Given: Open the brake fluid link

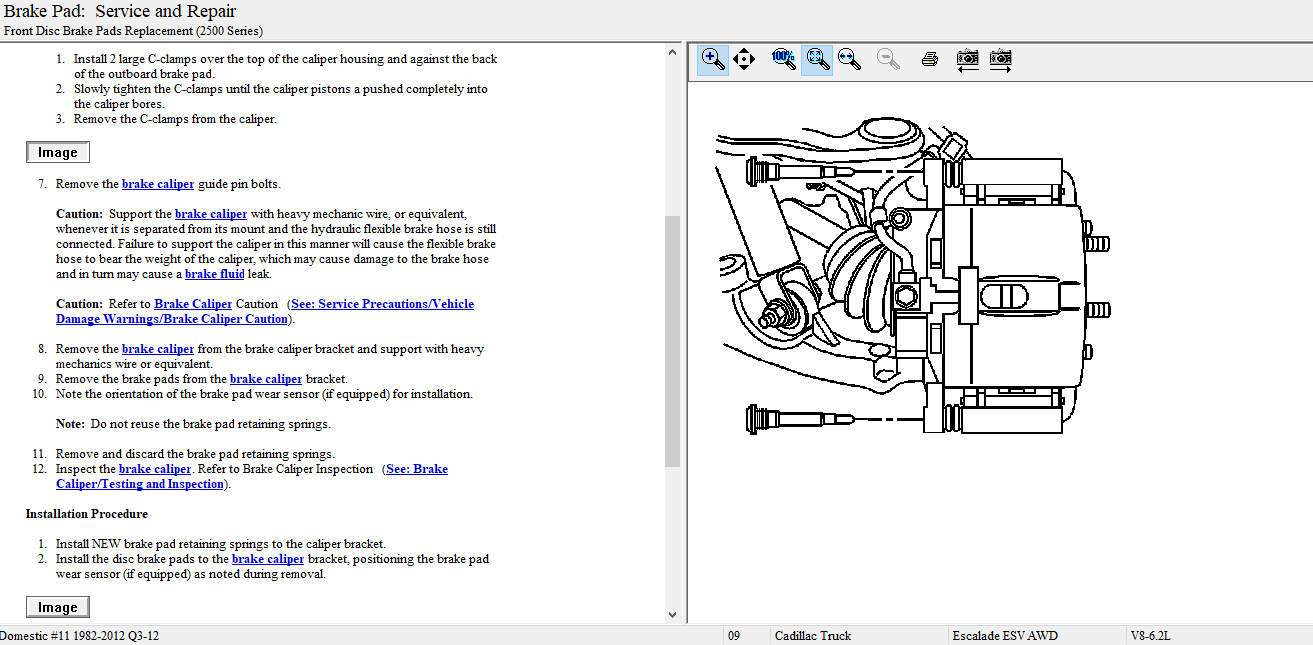Looking at the screenshot, I should (214, 274).
